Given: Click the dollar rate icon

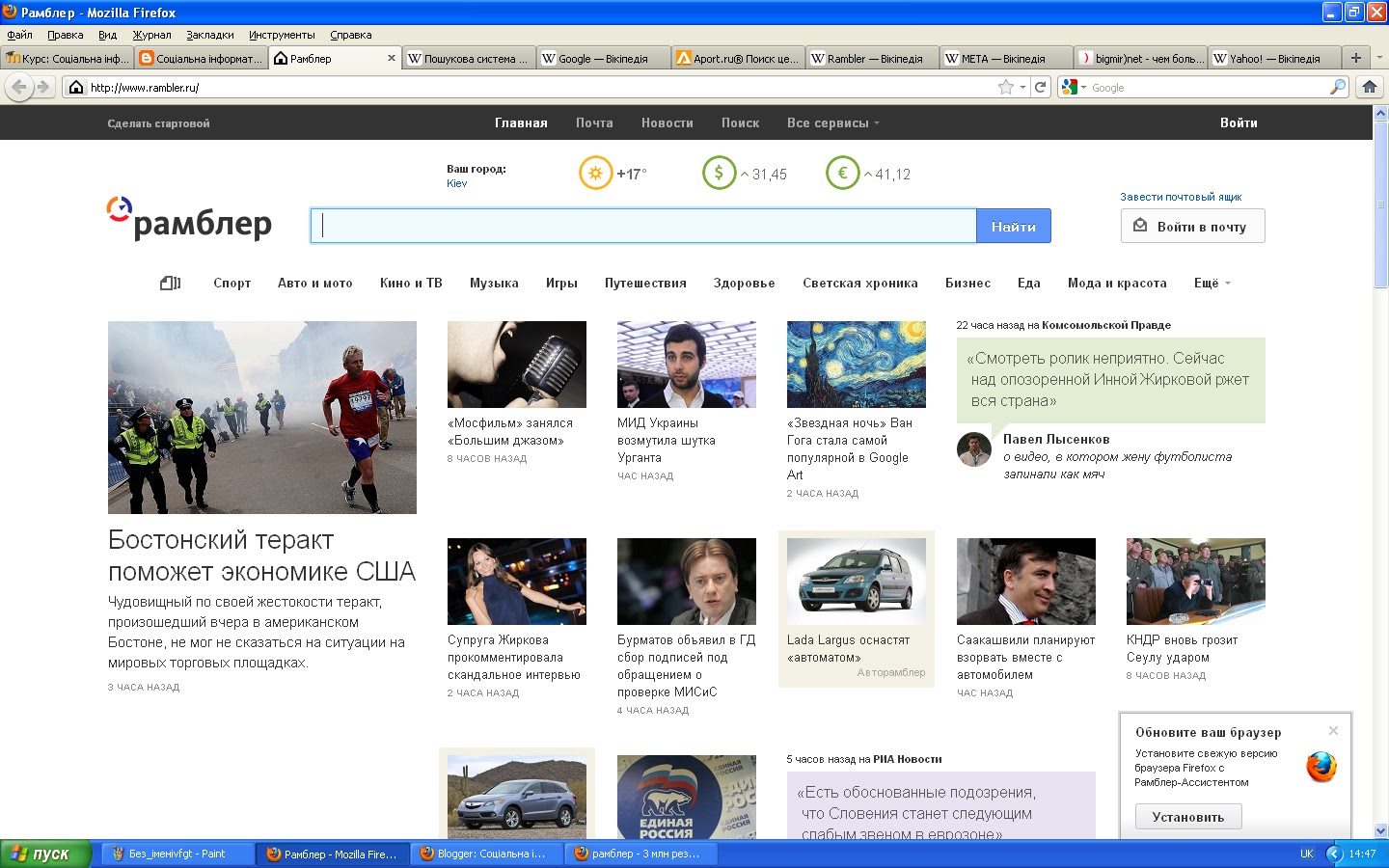Looking at the screenshot, I should coord(719,174).
